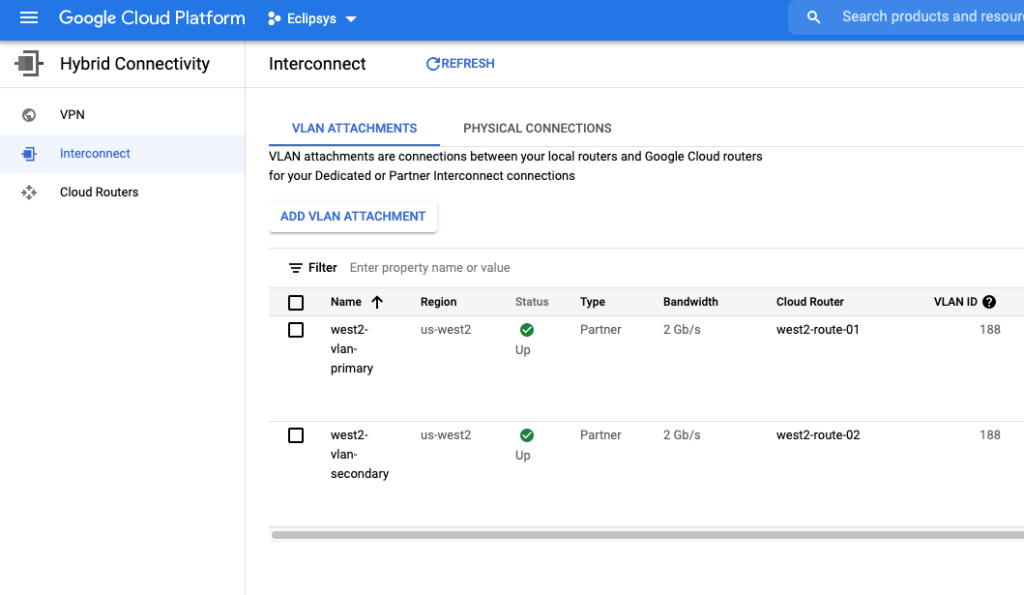Click the VPN globe icon in sidebar
The height and width of the screenshot is (595, 1024).
click(x=29, y=115)
